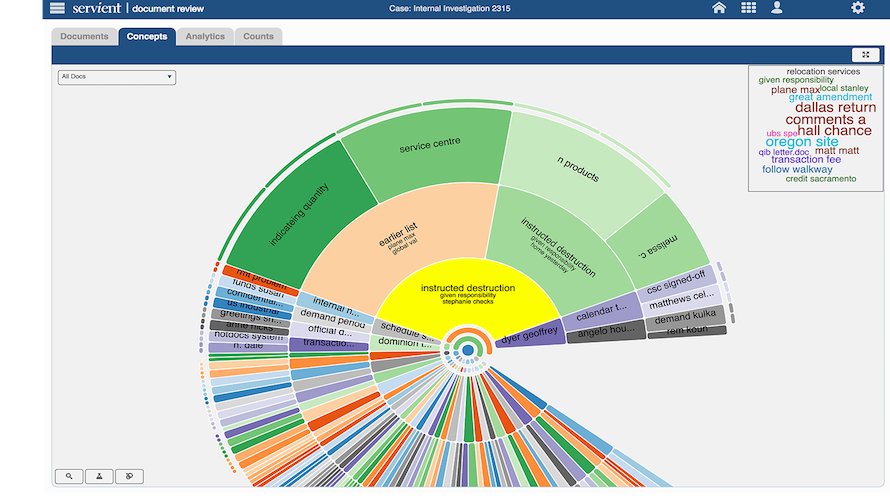Click 'matt matt' in word cloud
The image size is (890, 500).
point(837,150)
